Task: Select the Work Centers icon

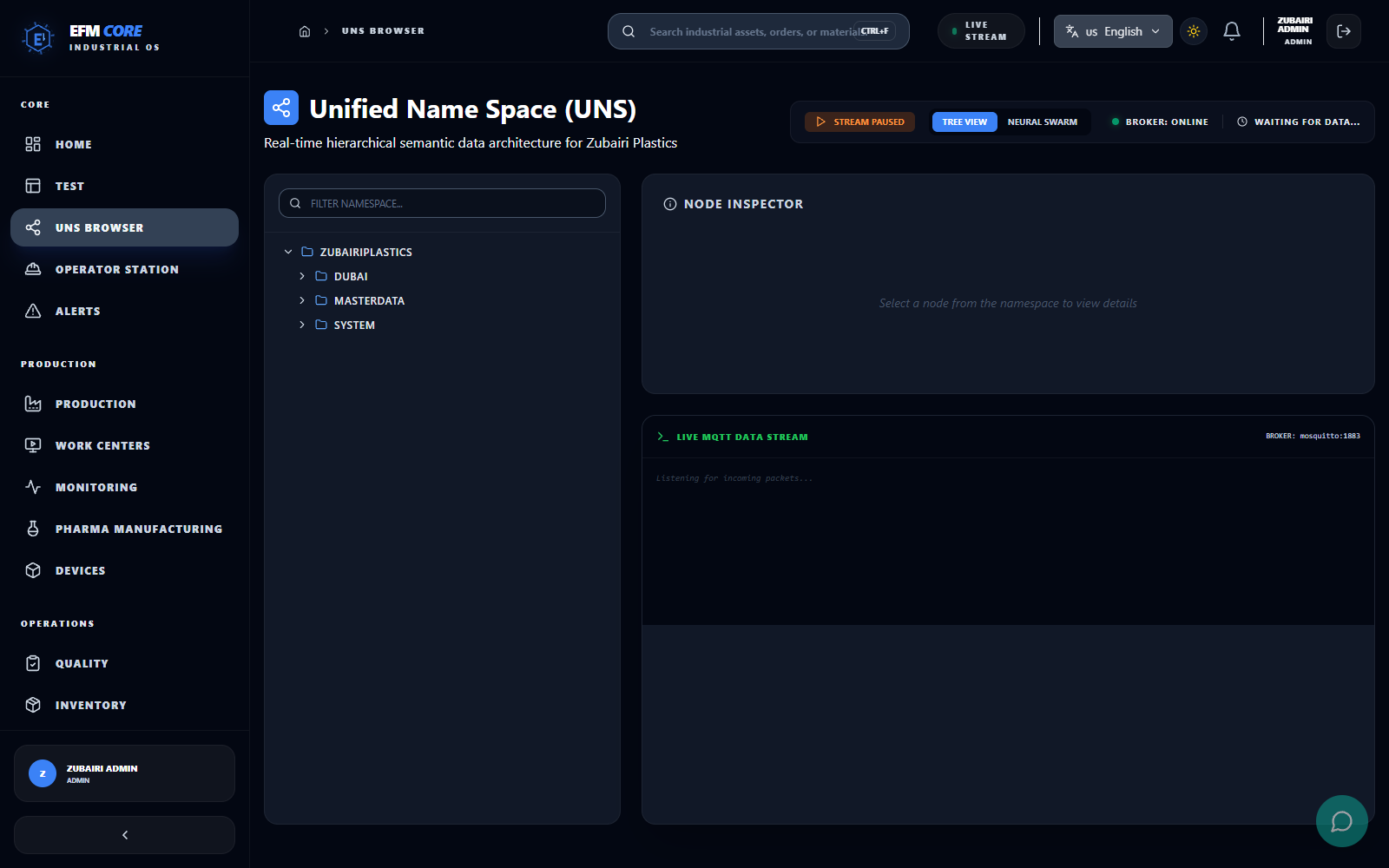Action: pos(33,445)
